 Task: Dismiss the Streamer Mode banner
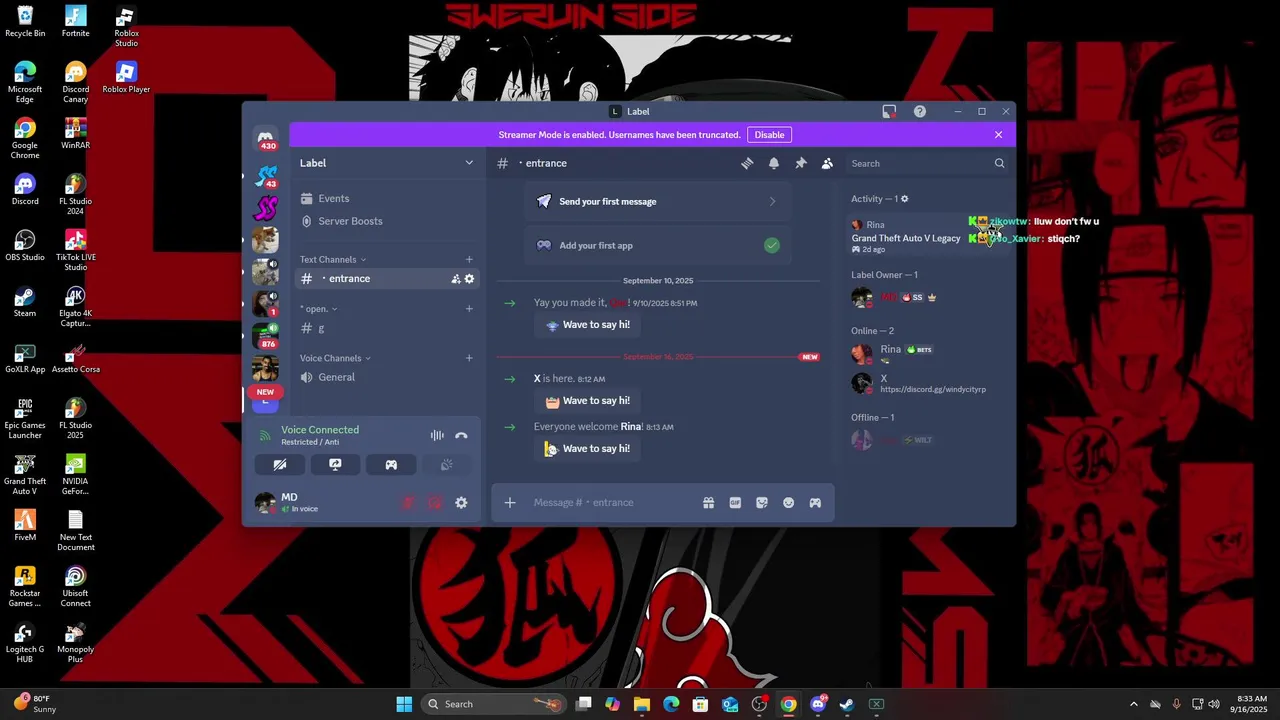tap(998, 135)
